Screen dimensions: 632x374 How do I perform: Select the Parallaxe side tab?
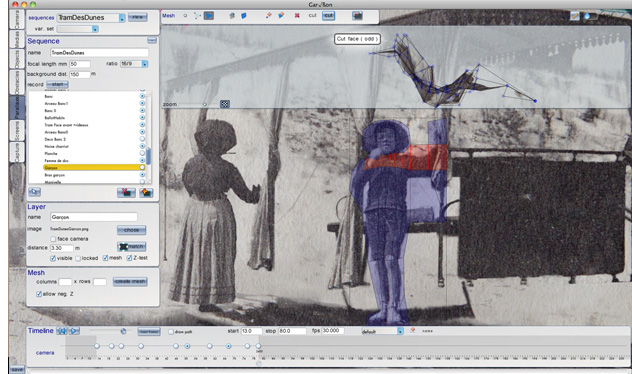[x=17, y=108]
